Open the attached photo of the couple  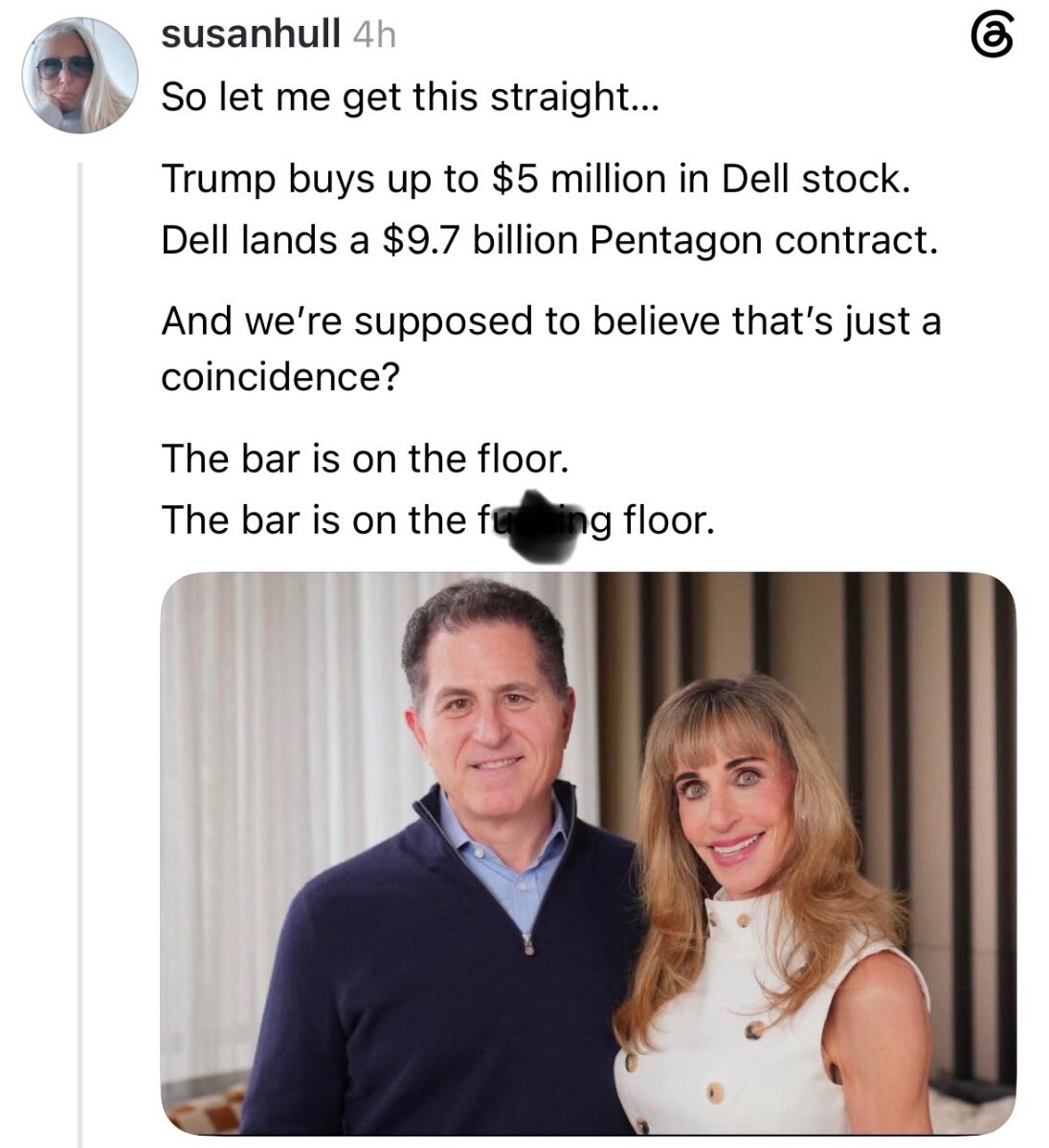point(588,853)
